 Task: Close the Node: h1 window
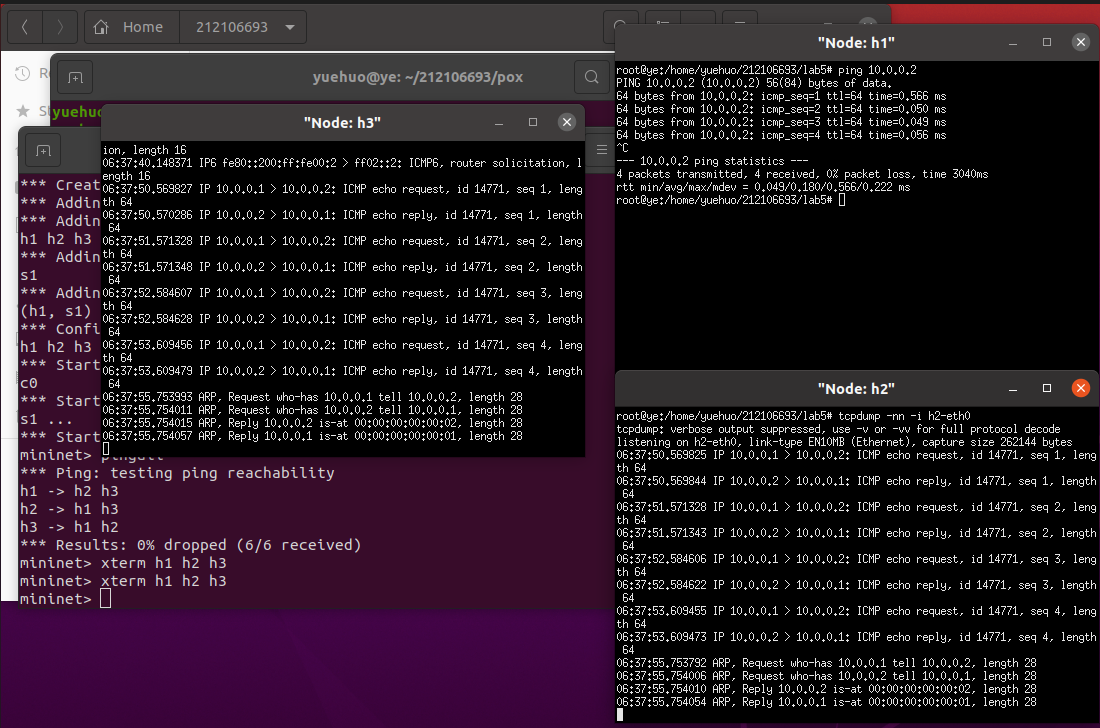click(1080, 42)
